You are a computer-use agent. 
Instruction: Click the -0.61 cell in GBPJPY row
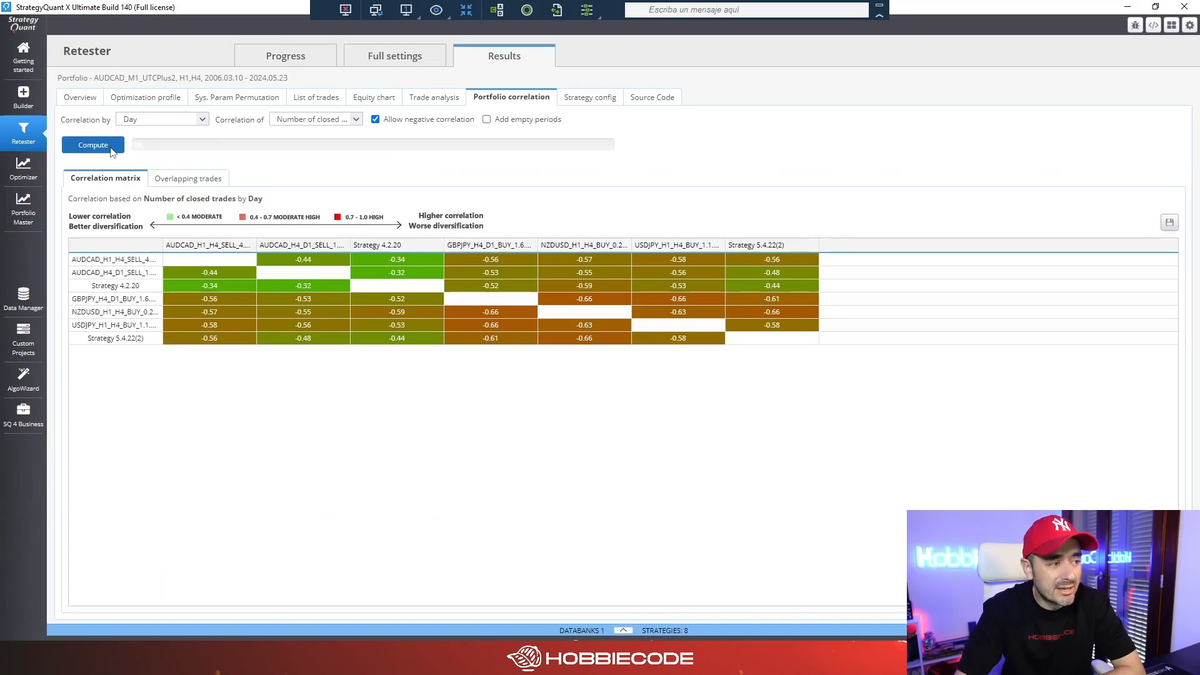click(x=772, y=298)
